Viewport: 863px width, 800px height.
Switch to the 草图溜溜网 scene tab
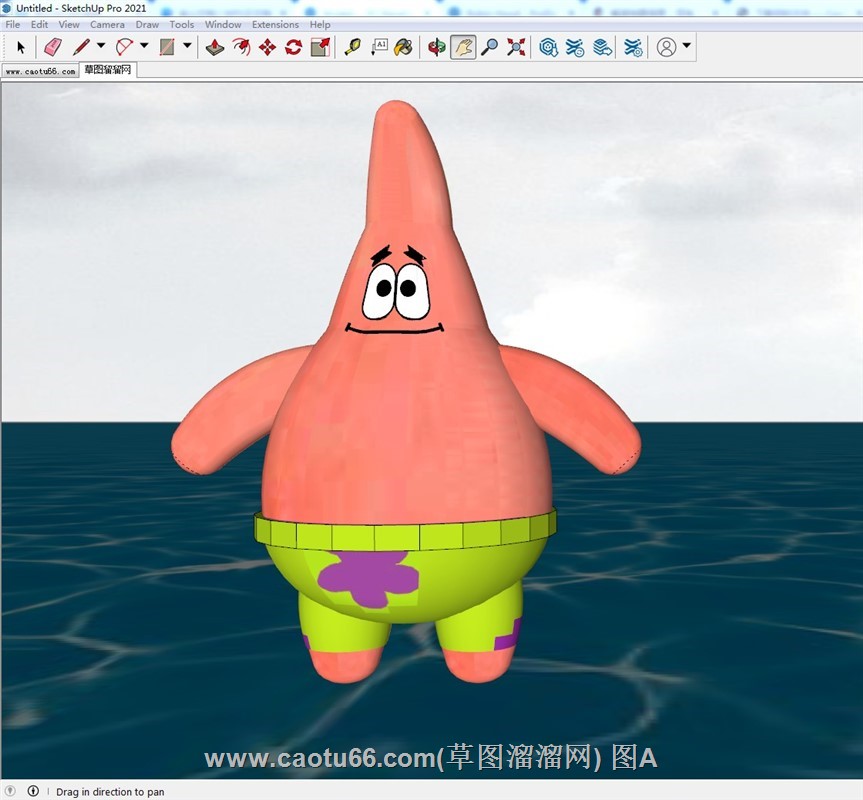108,69
